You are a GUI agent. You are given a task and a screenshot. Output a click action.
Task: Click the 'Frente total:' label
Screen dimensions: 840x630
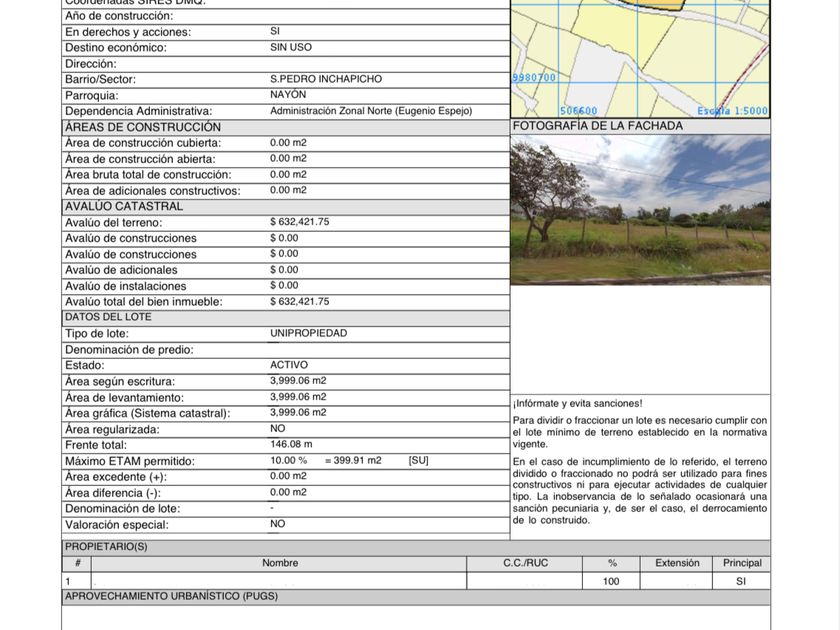tap(96, 445)
